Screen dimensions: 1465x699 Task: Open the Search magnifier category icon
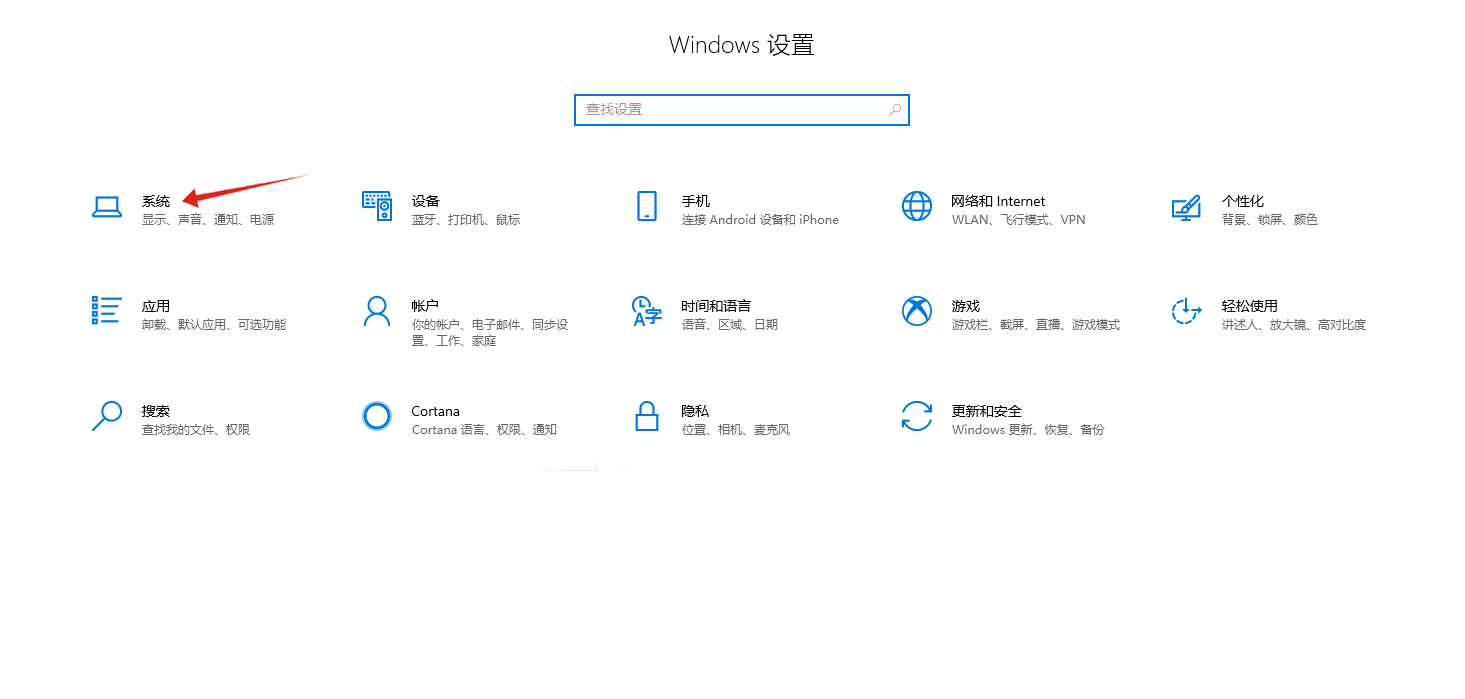[x=106, y=416]
